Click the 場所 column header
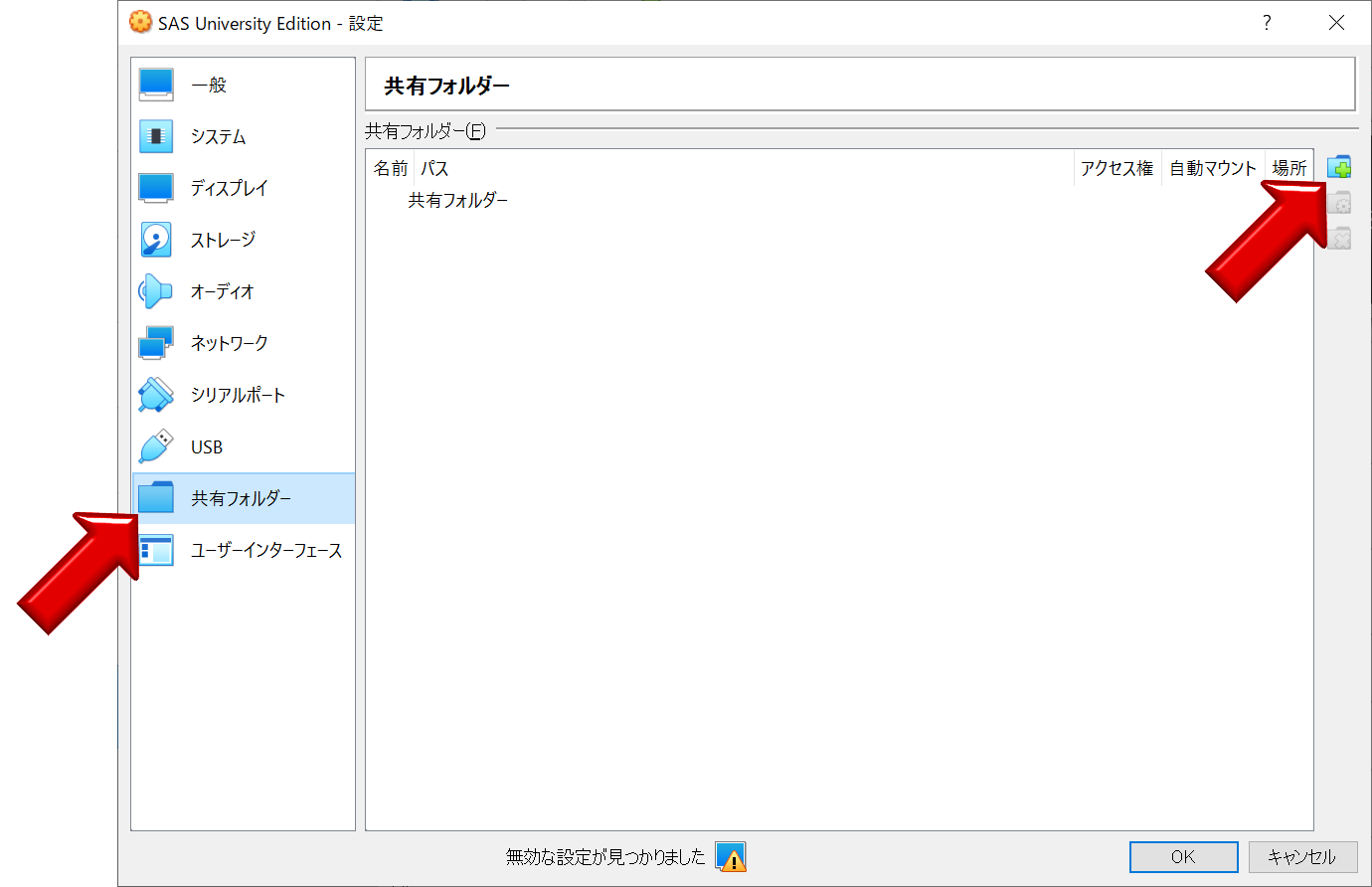Image resolution: width=1372 pixels, height=887 pixels. coord(1288,169)
